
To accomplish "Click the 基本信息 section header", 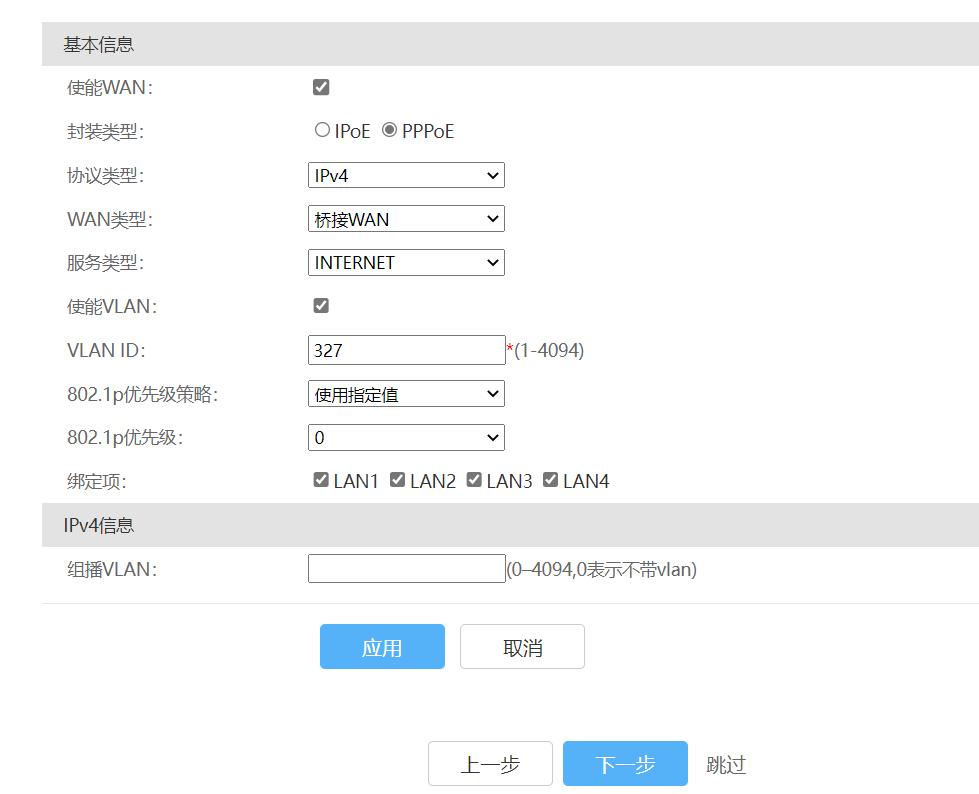I will pos(510,44).
